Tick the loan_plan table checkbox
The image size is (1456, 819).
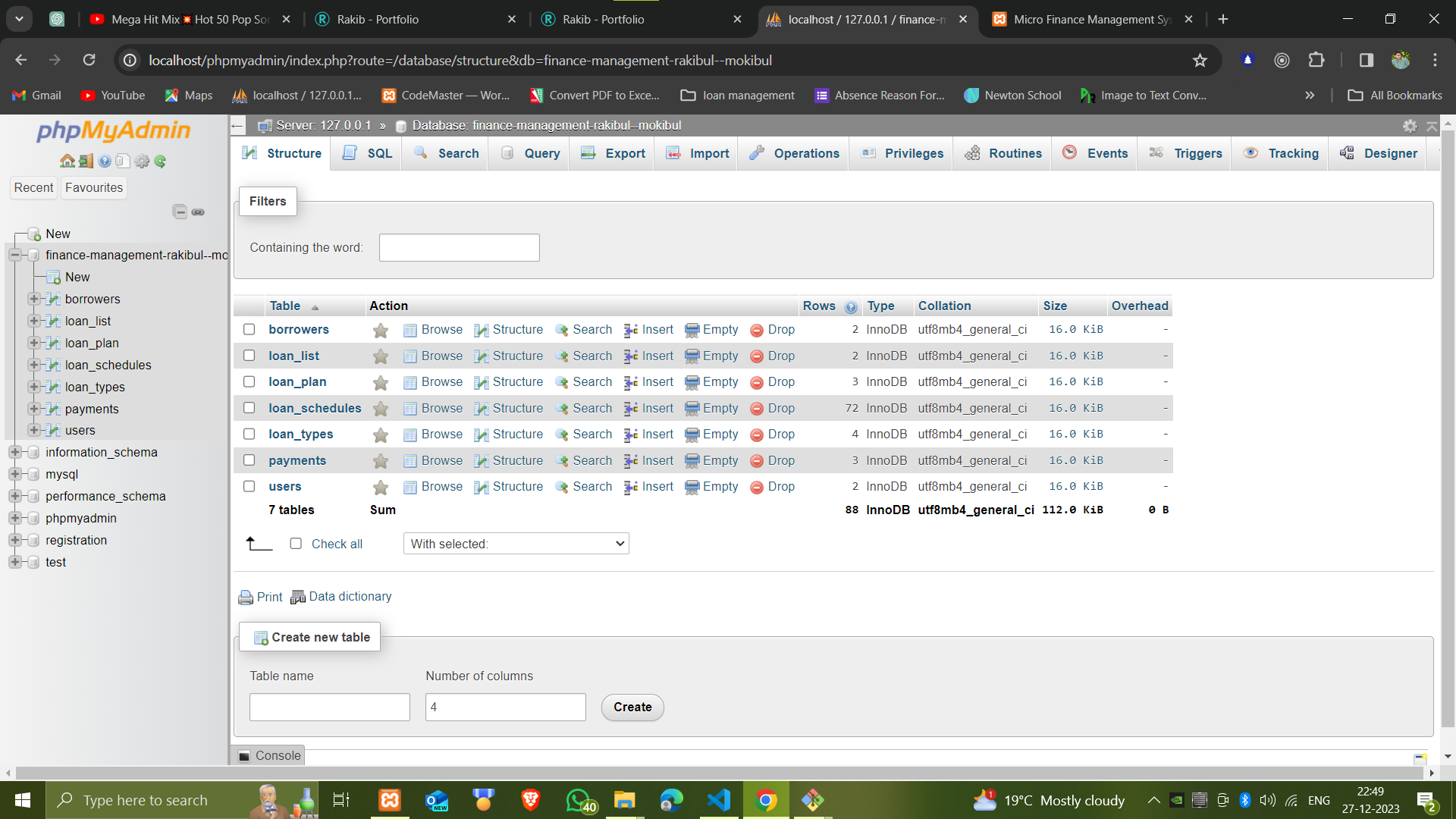click(x=249, y=381)
